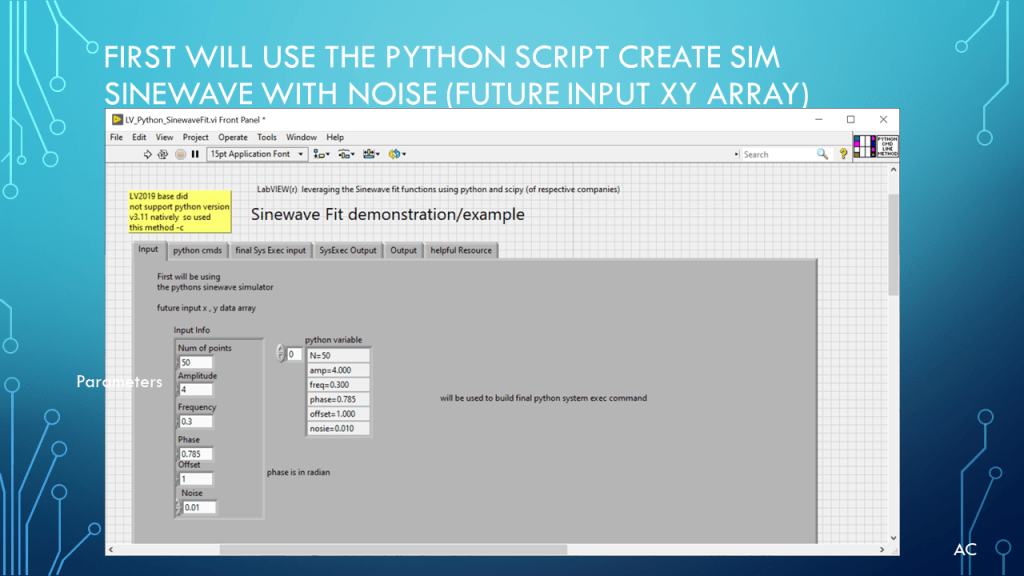The image size is (1024, 576).
Task: Click the Noise value increment stepper
Action: point(179,504)
